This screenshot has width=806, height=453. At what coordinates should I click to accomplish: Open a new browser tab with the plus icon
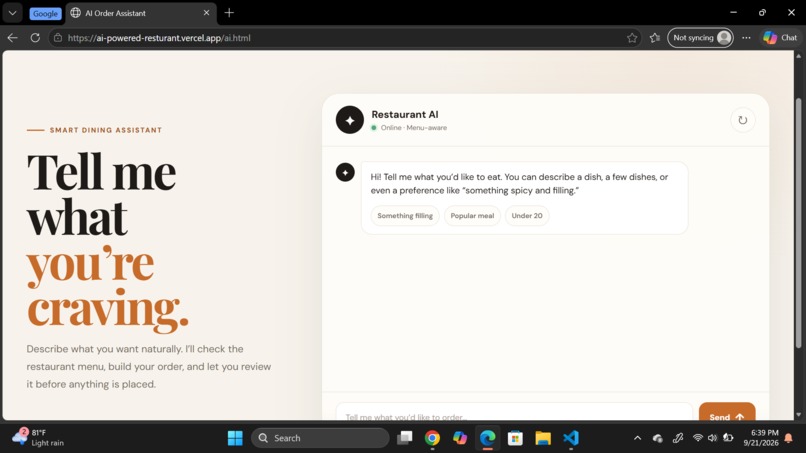[229, 13]
